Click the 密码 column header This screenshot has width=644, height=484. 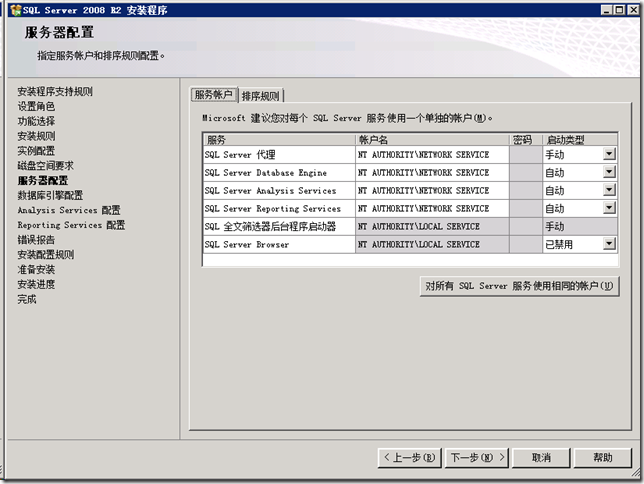[x=526, y=140]
